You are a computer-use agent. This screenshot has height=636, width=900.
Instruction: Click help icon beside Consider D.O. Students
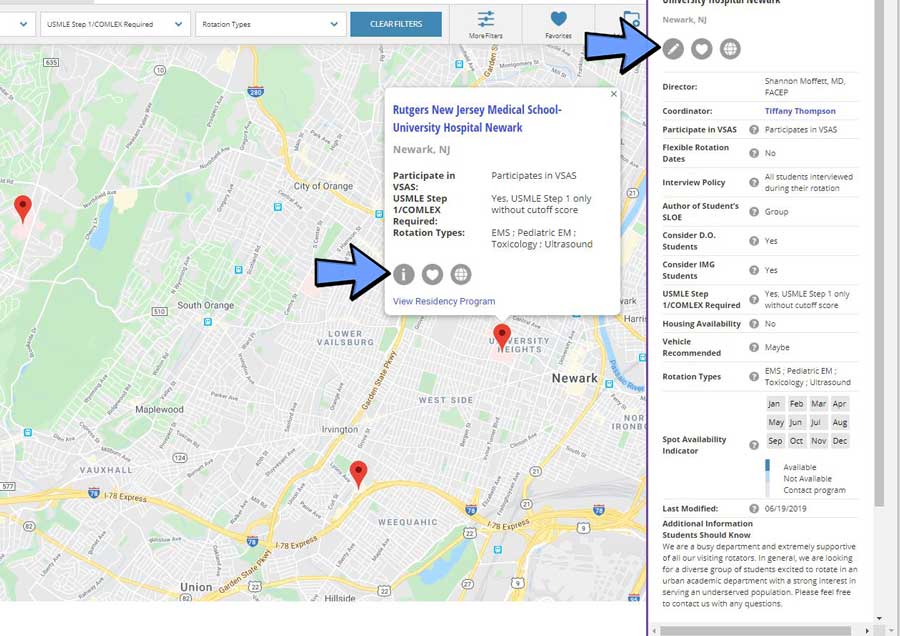pyautogui.click(x=754, y=241)
